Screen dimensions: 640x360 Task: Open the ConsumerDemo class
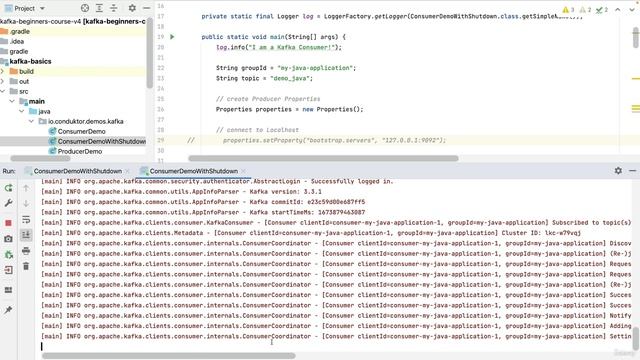point(81,131)
